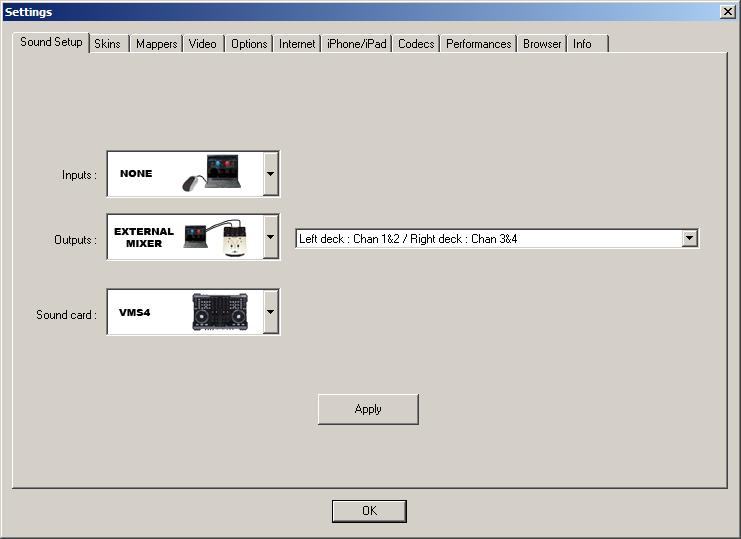Open the Outputs dropdown arrow
The image size is (741, 539).
(x=271, y=236)
